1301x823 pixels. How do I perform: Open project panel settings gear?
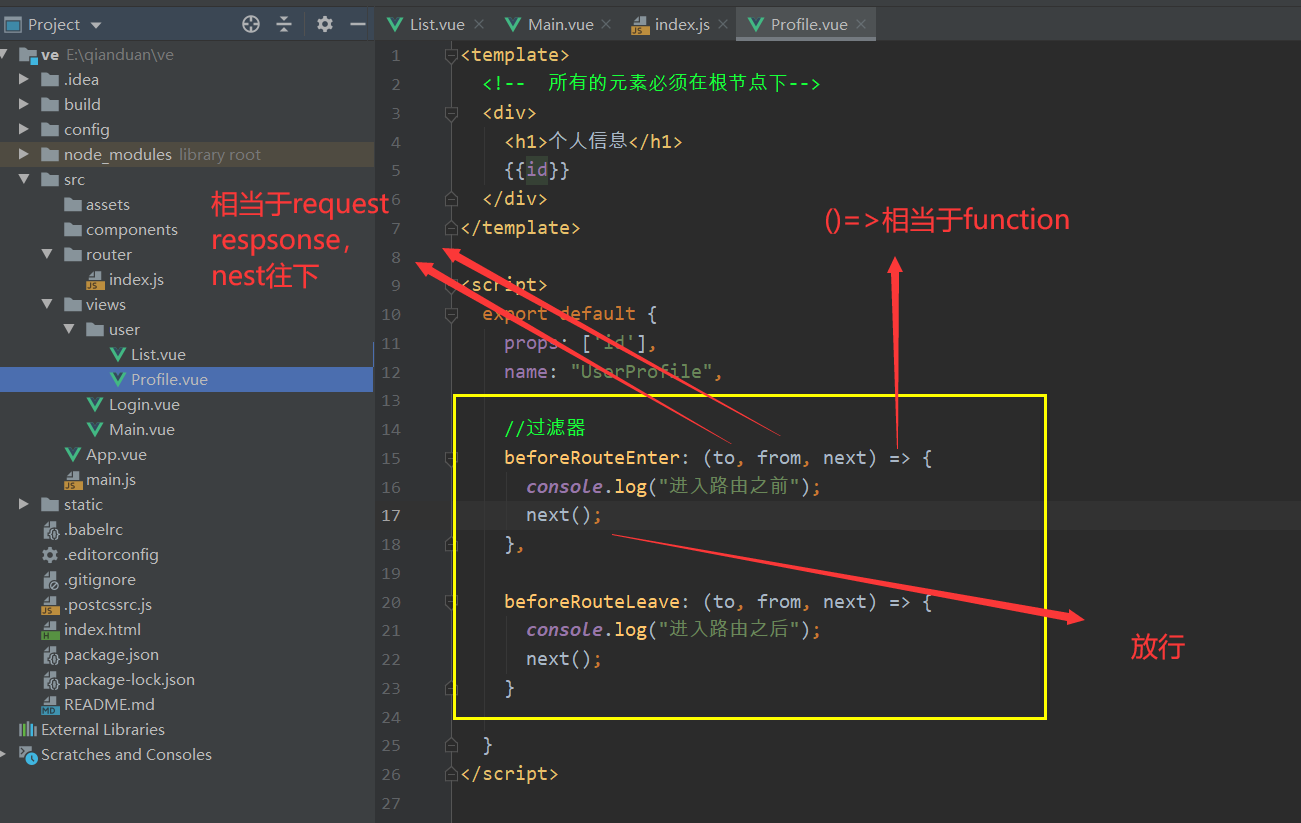[x=325, y=24]
